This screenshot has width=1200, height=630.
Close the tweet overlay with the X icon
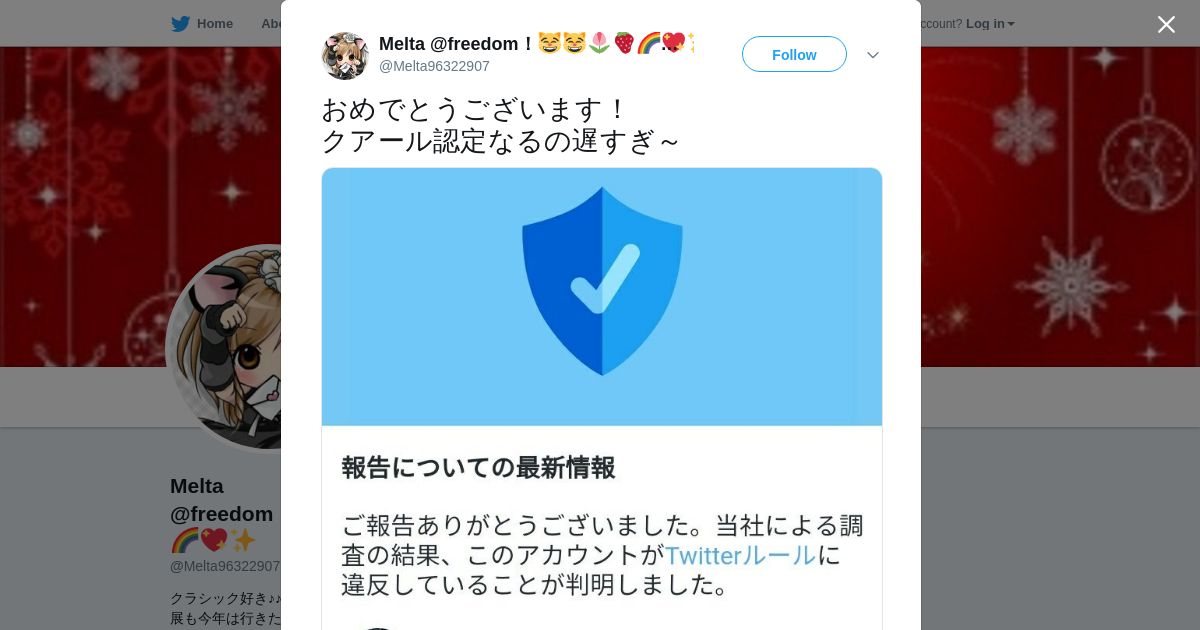[x=1166, y=24]
